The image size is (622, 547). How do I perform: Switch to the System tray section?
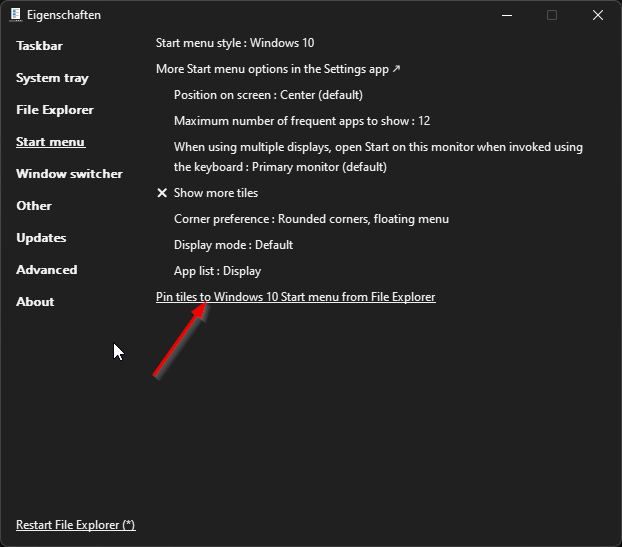(x=52, y=78)
